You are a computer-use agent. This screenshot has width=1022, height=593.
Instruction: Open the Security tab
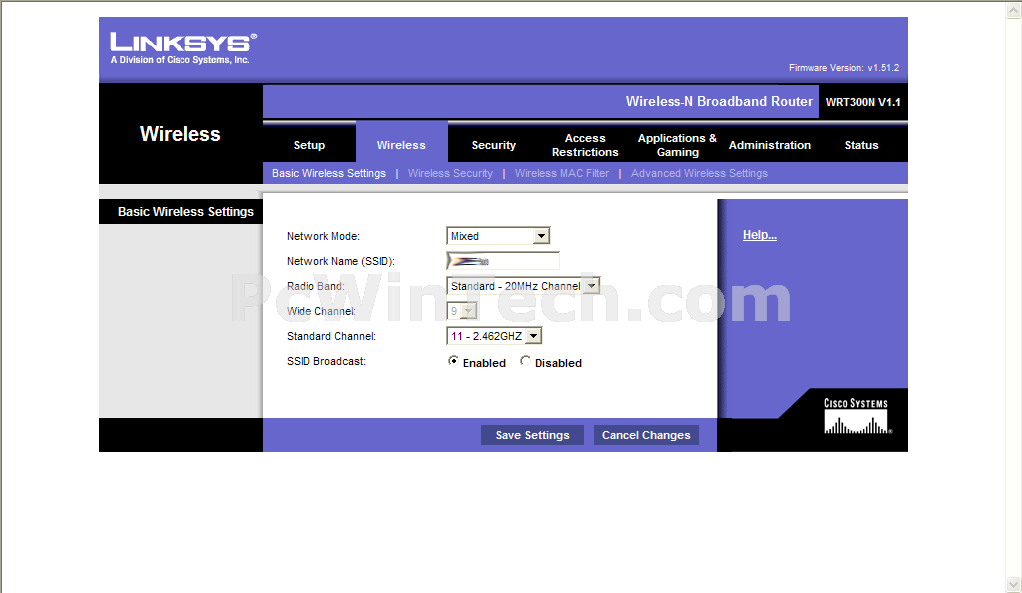point(493,145)
